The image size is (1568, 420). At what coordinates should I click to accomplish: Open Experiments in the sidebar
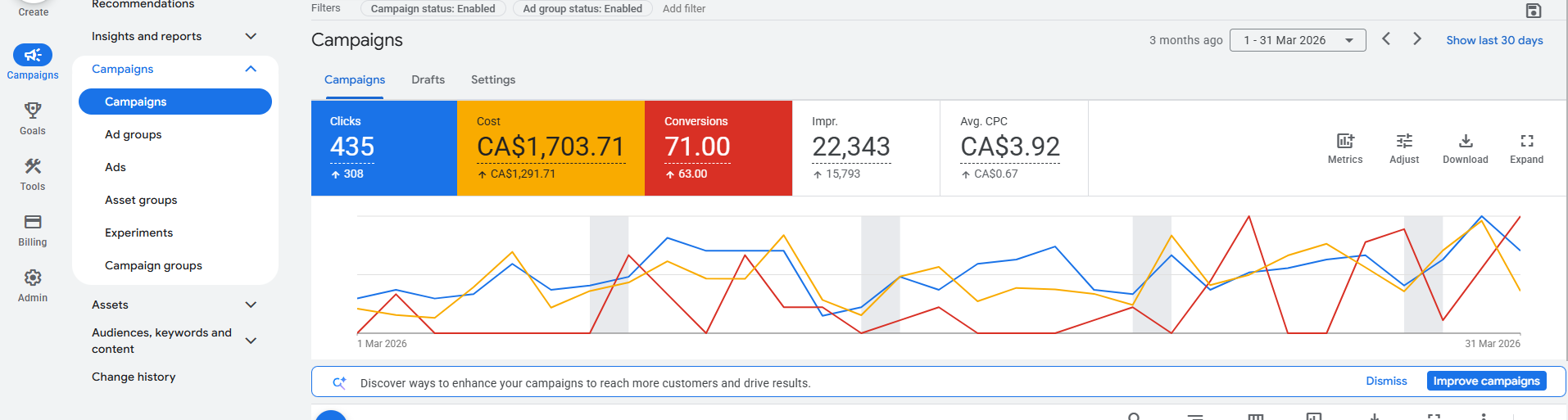pos(138,233)
